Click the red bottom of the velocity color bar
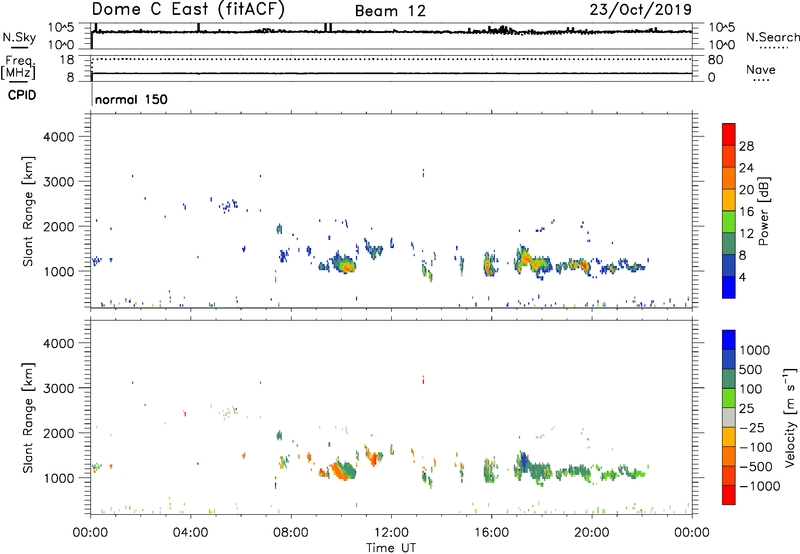This screenshot has height=554, width=800. (x=729, y=495)
